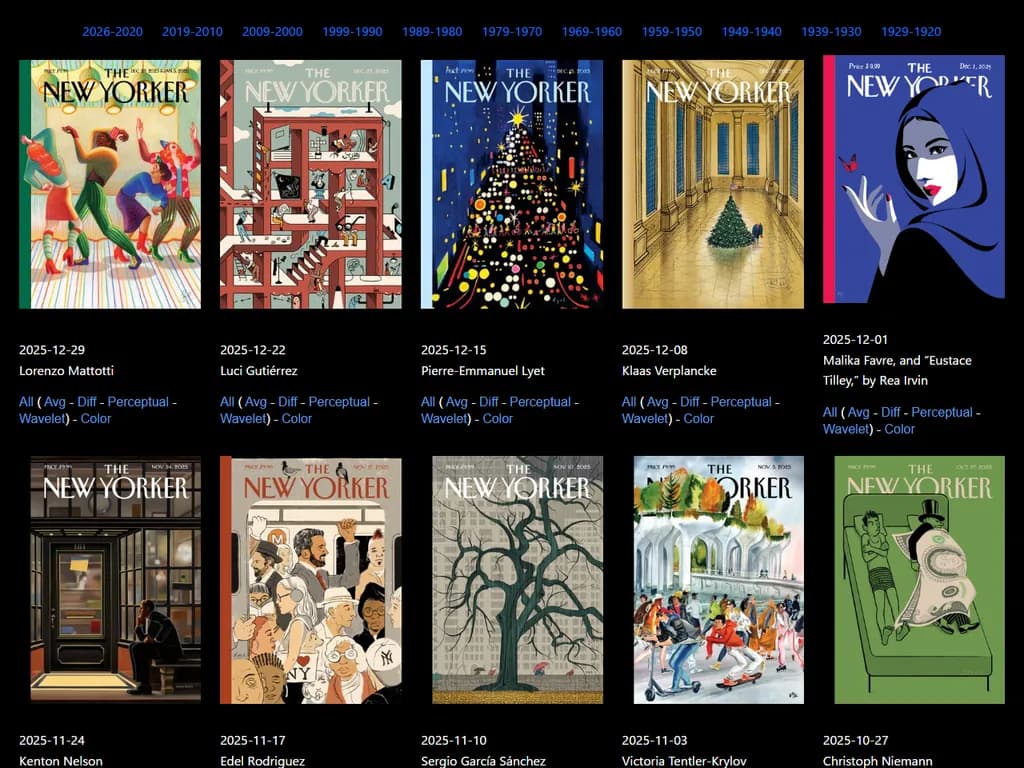Open Color link under Pierre-Emmanuel Lyet
Screen dimensions: 1024x768
coord(498,419)
